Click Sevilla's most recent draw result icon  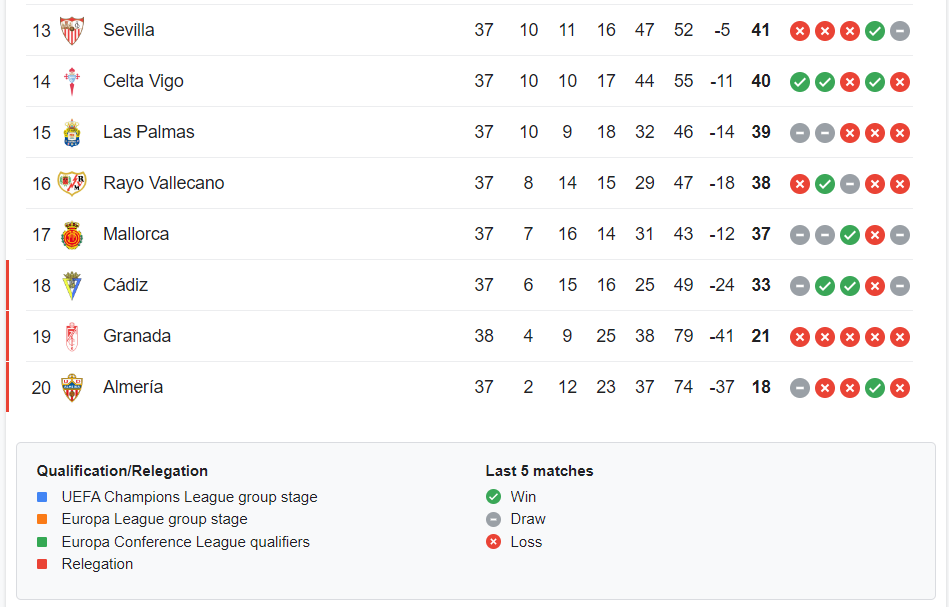[900, 31]
